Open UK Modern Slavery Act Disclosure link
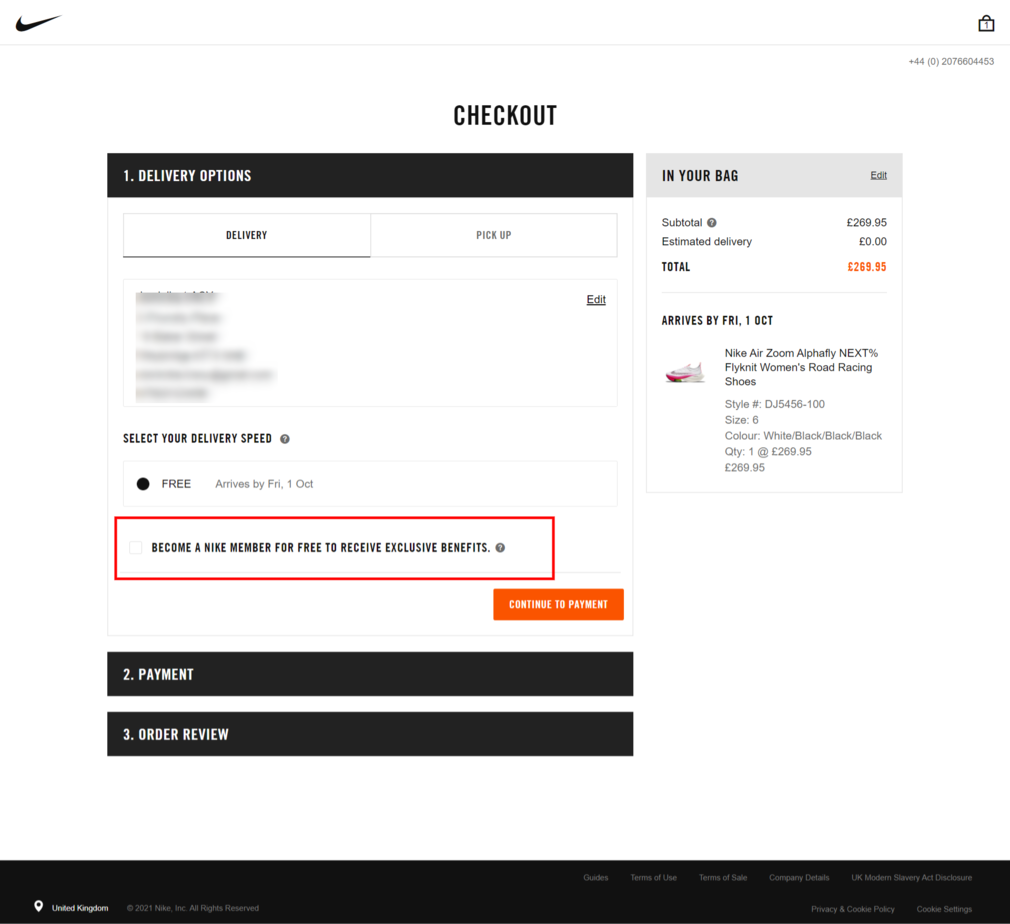1010x924 pixels. [911, 878]
